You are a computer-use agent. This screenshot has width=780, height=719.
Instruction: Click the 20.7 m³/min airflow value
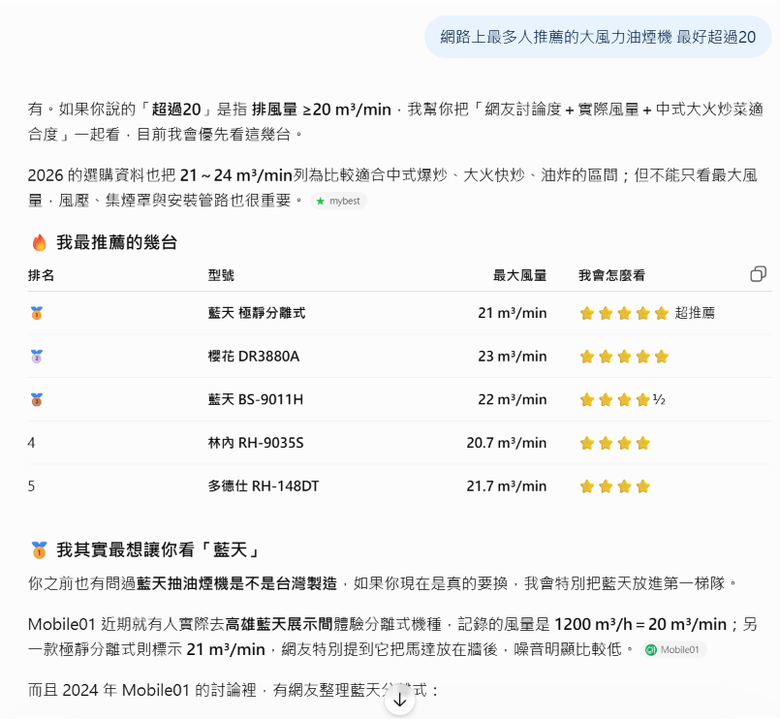tap(506, 443)
